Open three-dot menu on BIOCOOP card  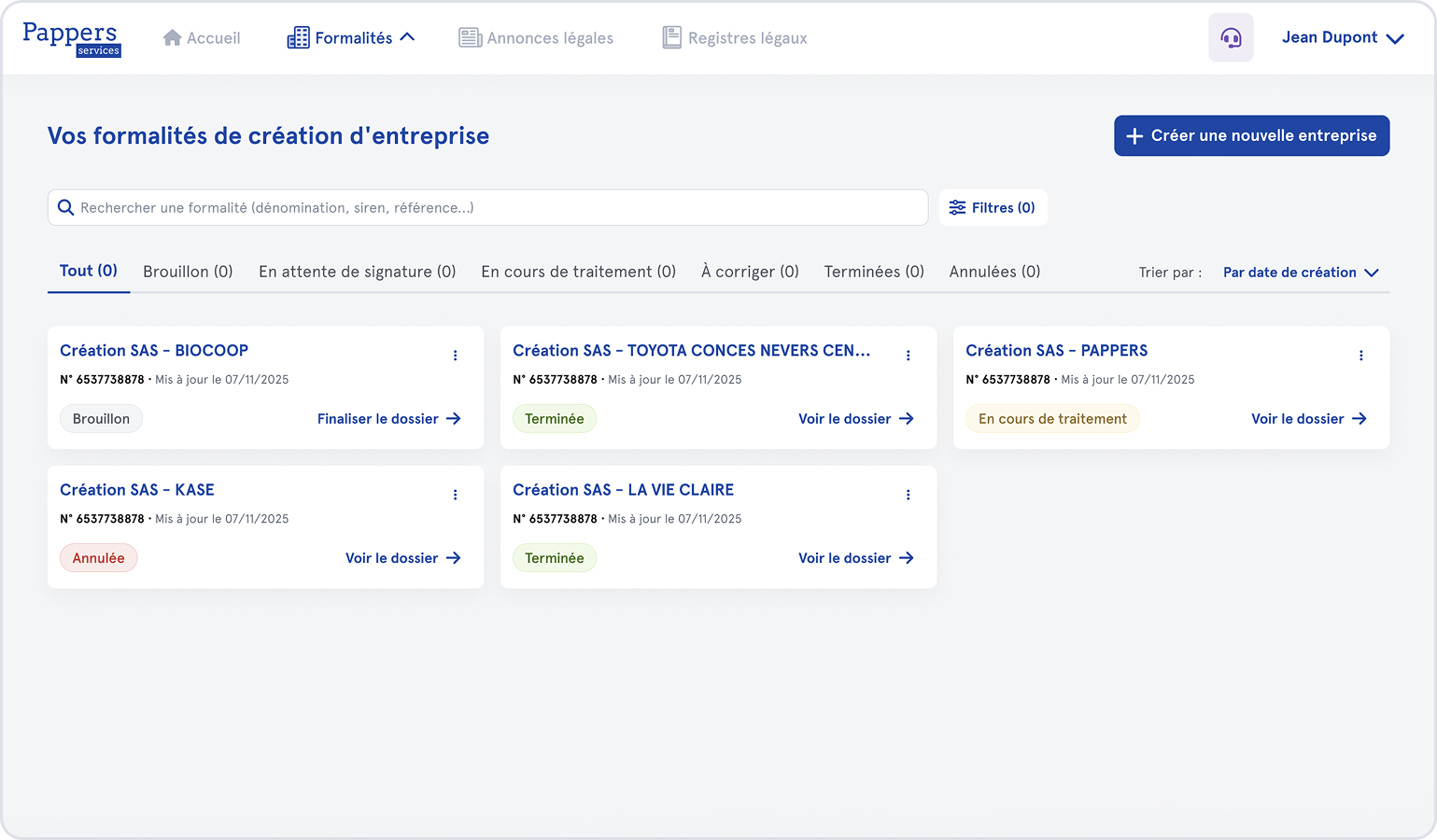[x=456, y=356]
